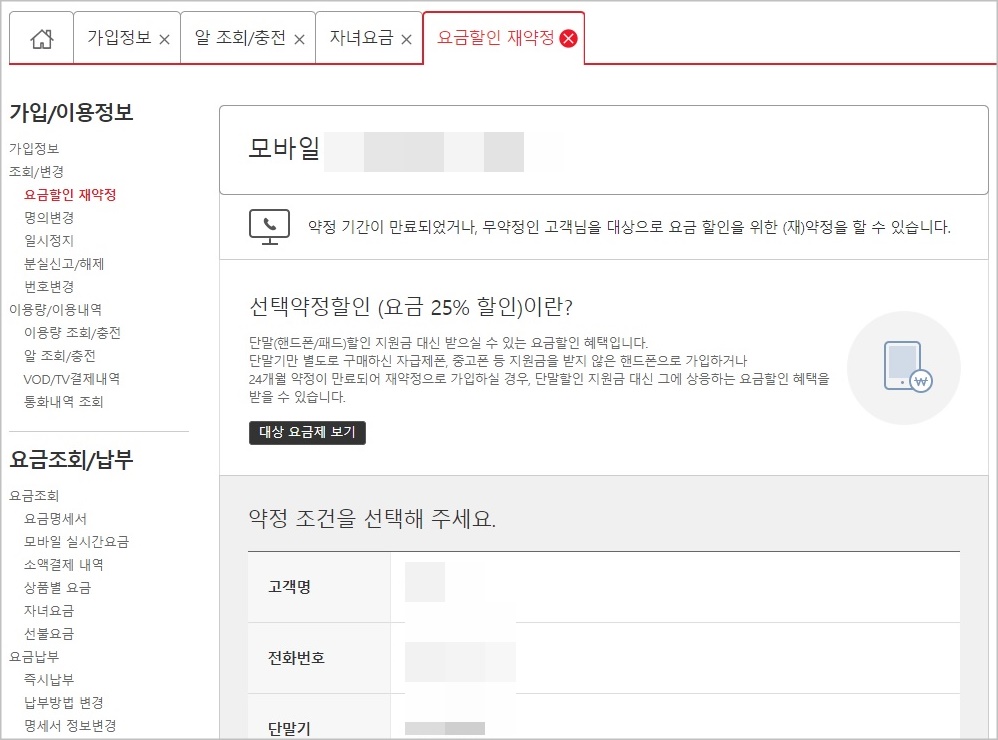Close the 요금할인 재약정 tab red x
The width and height of the screenshot is (998, 740).
click(568, 39)
